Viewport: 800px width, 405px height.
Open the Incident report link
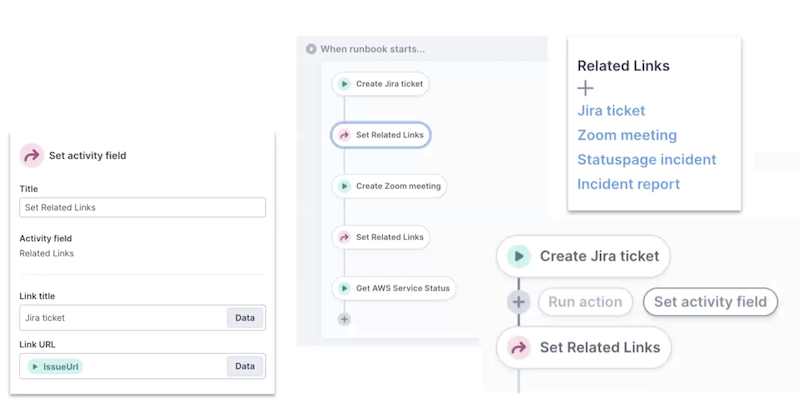click(628, 184)
